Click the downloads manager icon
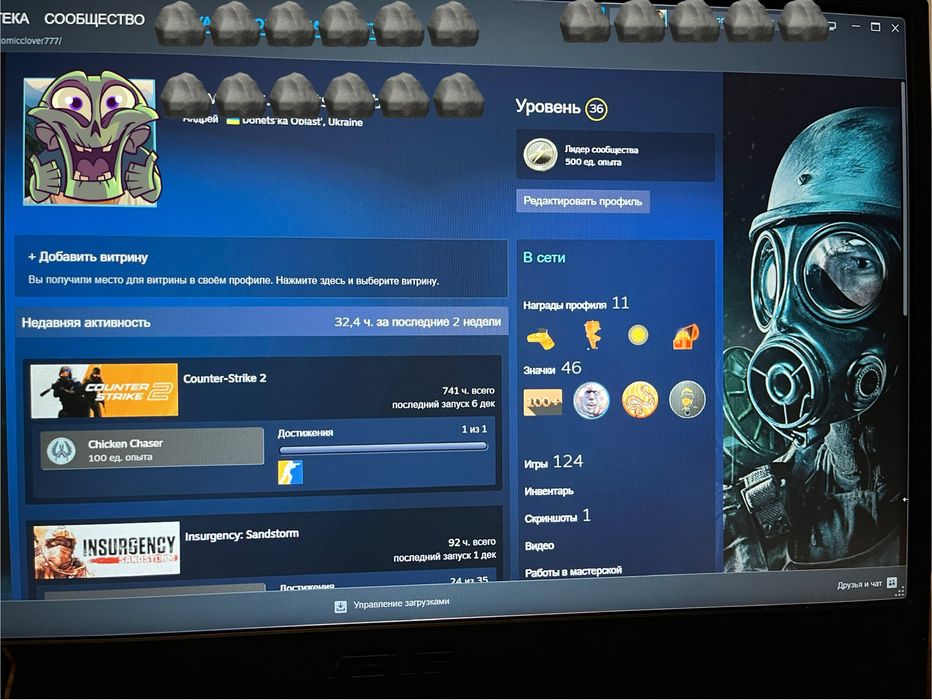The width and height of the screenshot is (932, 700). click(x=341, y=607)
